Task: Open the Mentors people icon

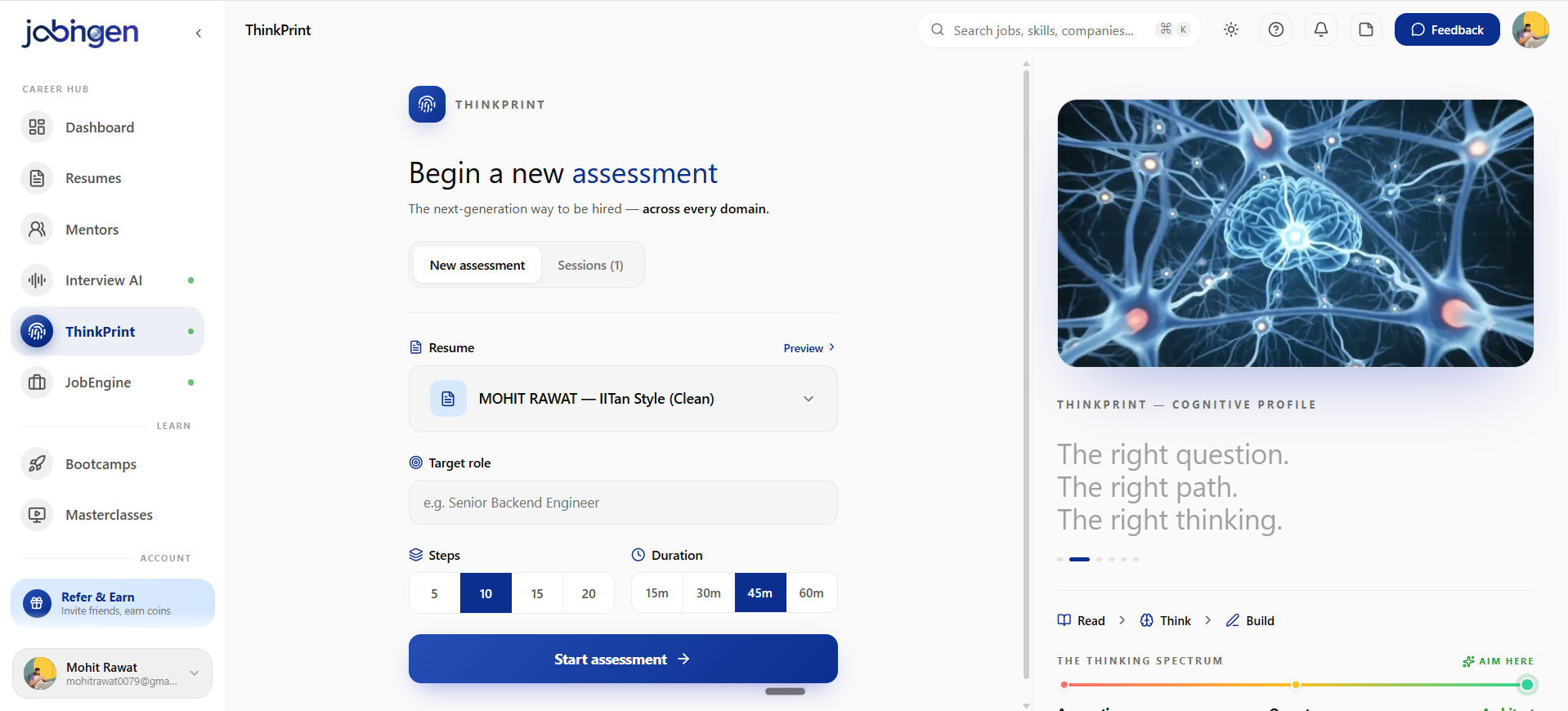Action: pos(37,230)
